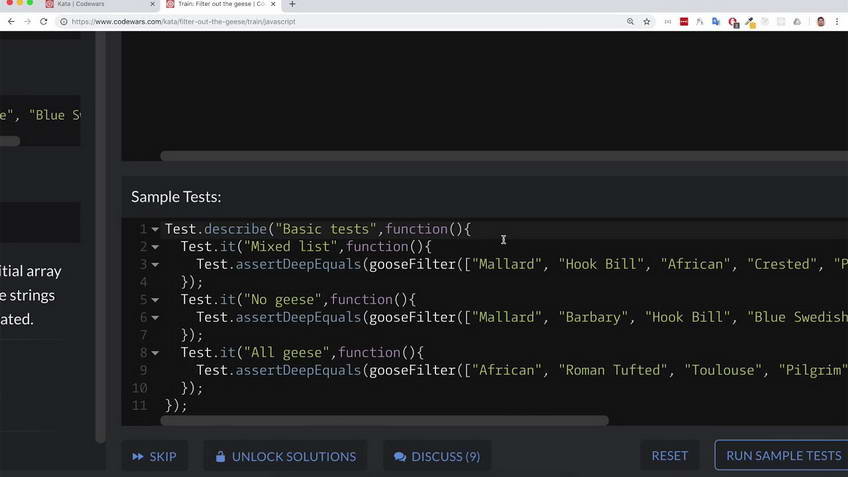Click "Roman Tufted" in line 9
848x477 pixels.
click(613, 370)
